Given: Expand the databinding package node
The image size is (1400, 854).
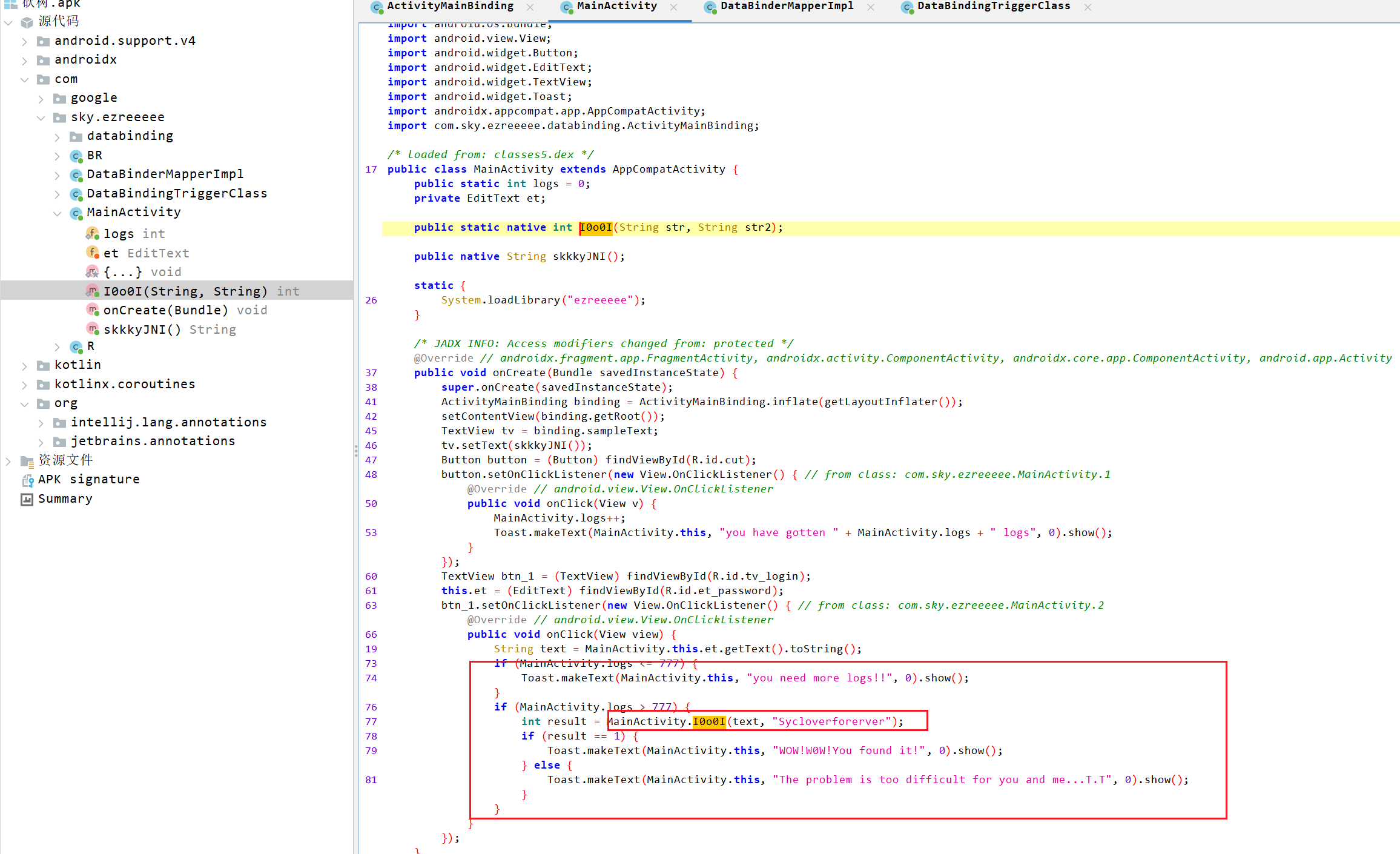Looking at the screenshot, I should [x=57, y=137].
